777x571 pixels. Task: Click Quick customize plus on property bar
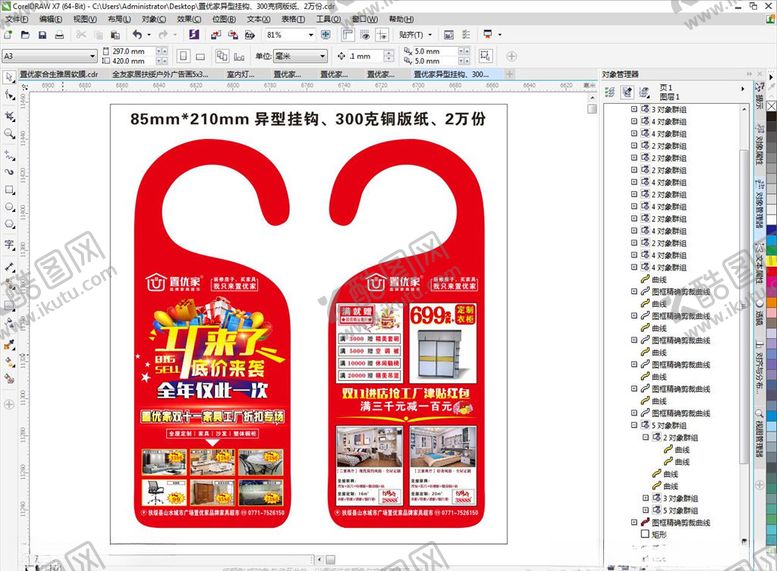[511, 56]
